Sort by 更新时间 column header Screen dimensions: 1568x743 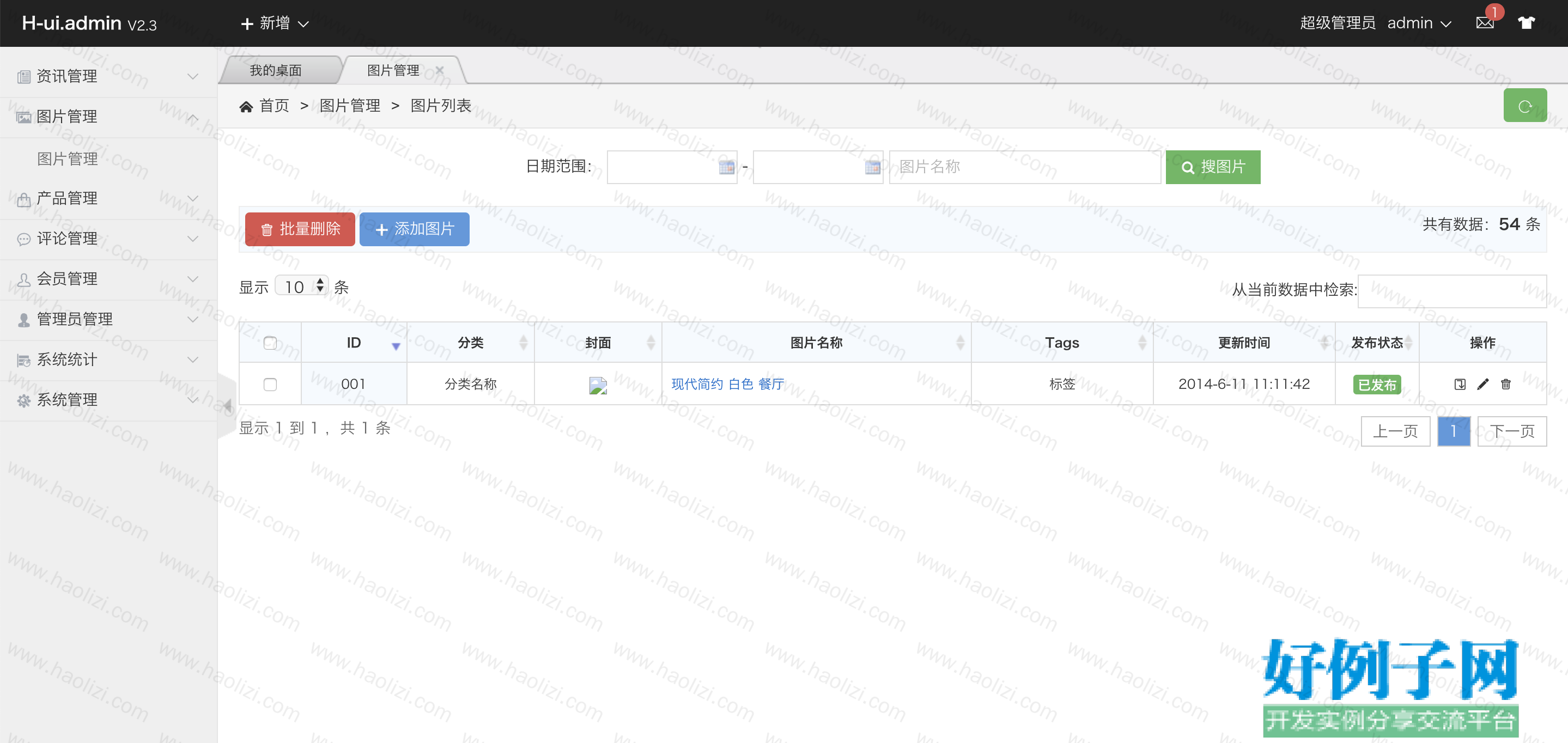click(x=1244, y=343)
